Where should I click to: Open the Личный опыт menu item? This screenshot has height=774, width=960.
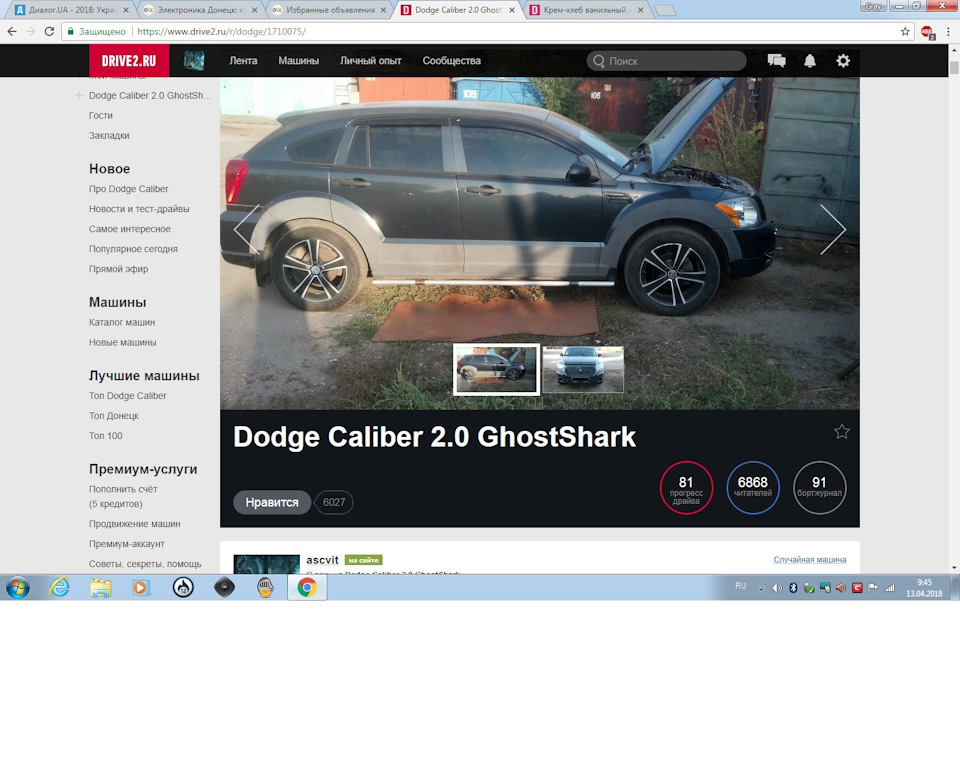pos(370,61)
